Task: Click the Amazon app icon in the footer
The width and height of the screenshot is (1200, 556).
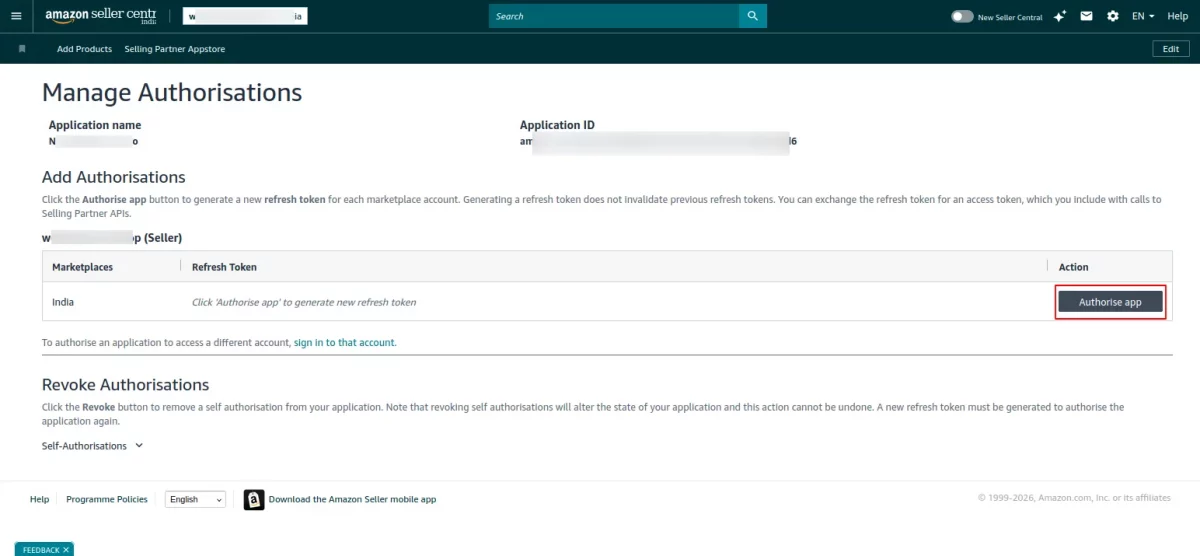Action: click(254, 499)
